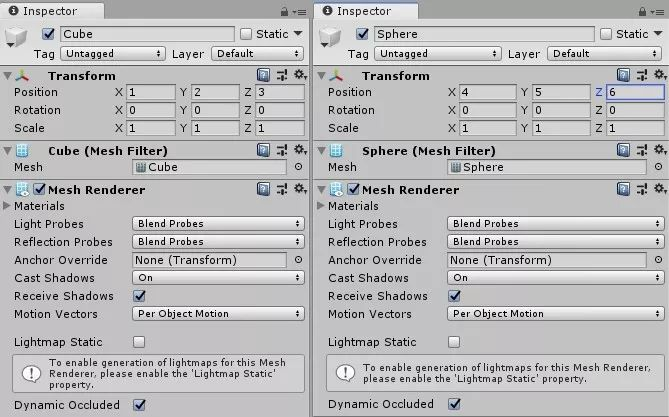Open Sphere Mesh Renderer preset selector icon
Screen dimensions: 669x417
(642, 189)
